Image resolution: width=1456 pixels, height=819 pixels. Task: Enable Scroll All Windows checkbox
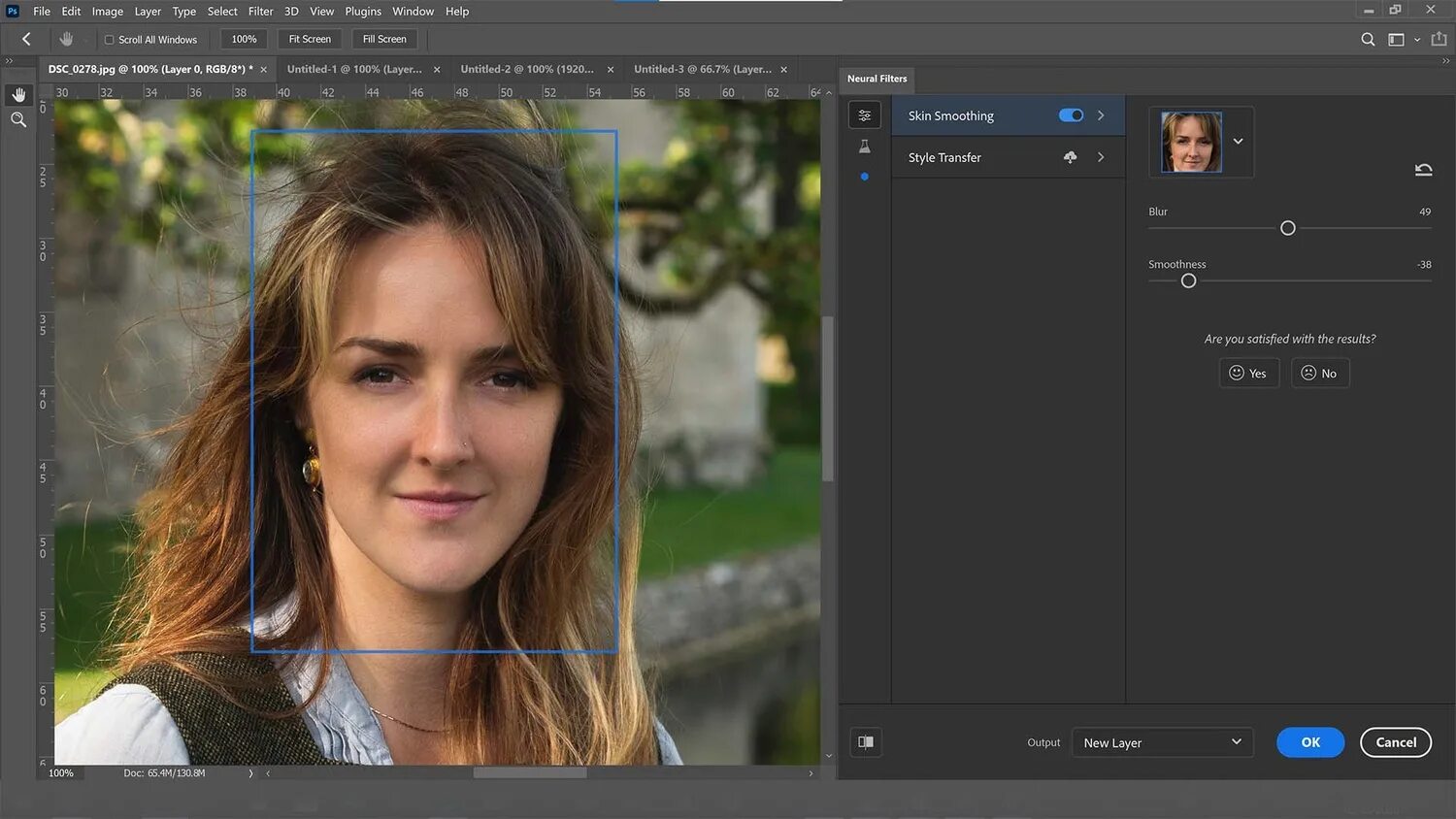(x=110, y=40)
